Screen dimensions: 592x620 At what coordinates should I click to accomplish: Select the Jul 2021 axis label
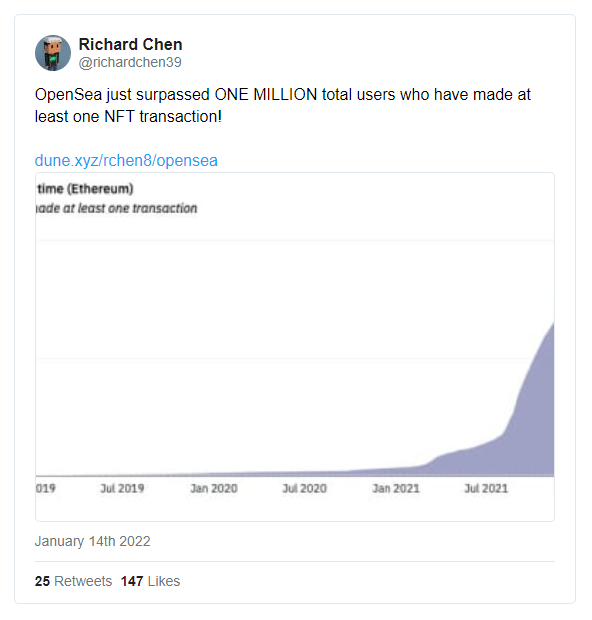tap(486, 488)
